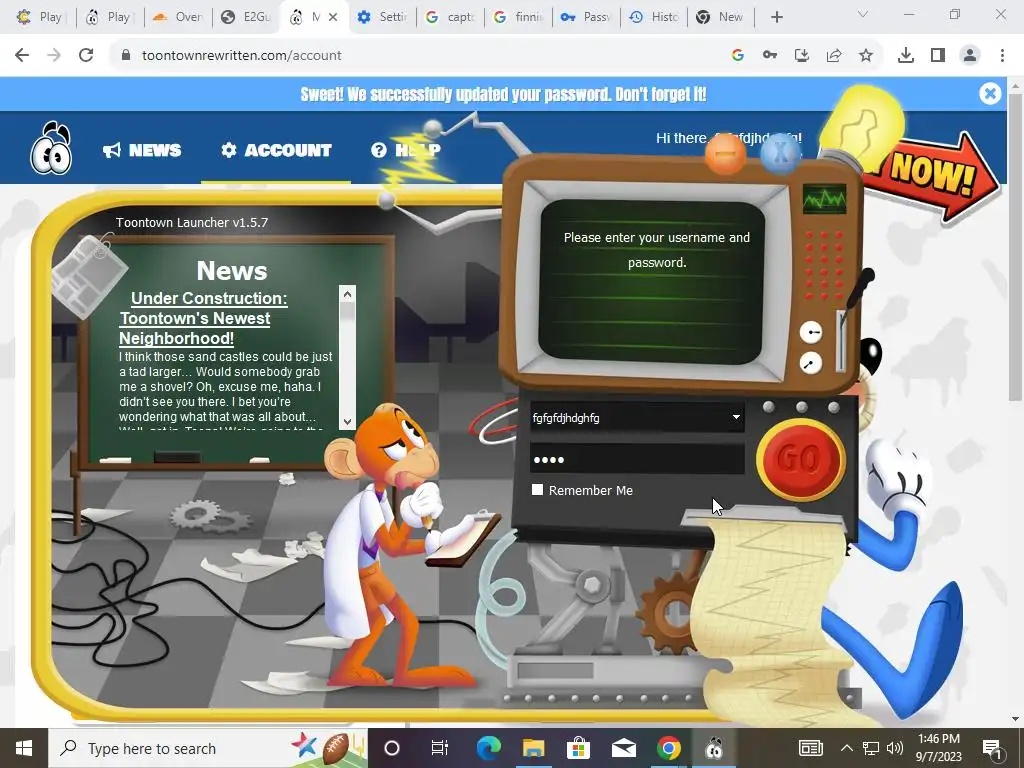Open the HELP menu on the site
Screen dimensions: 1024x768
pyautogui.click(x=406, y=150)
